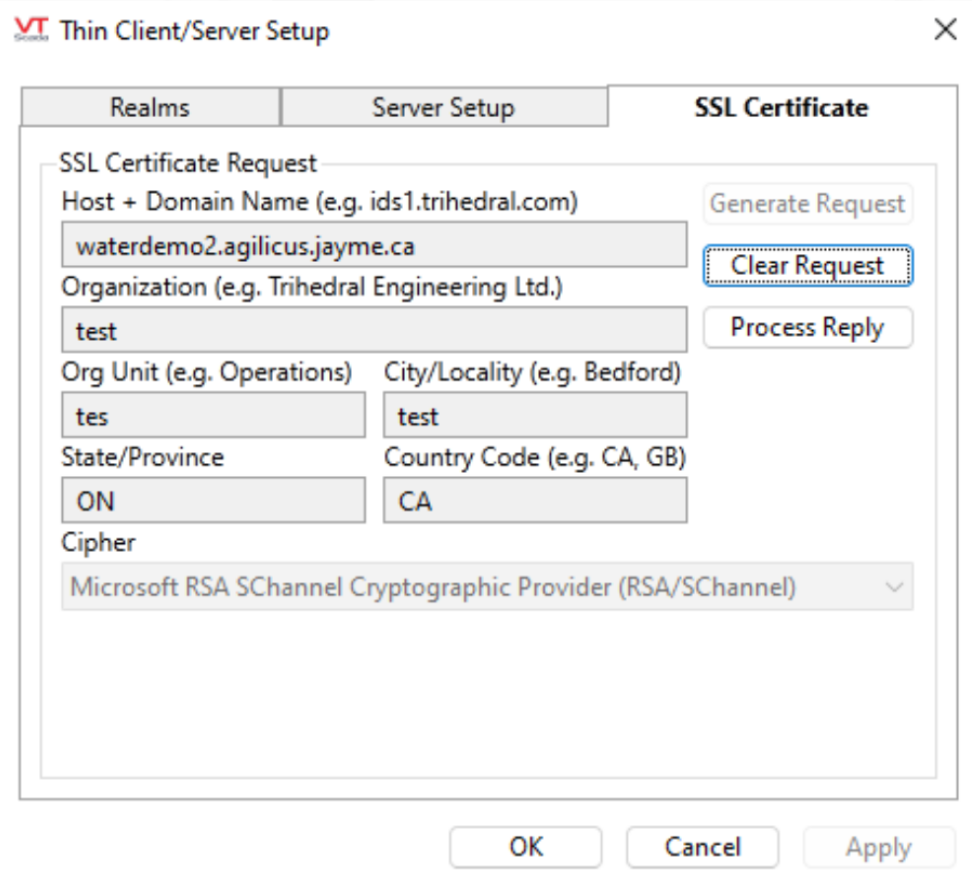Dismiss the dialog with Cancel
The image size is (972, 889).
pos(702,847)
